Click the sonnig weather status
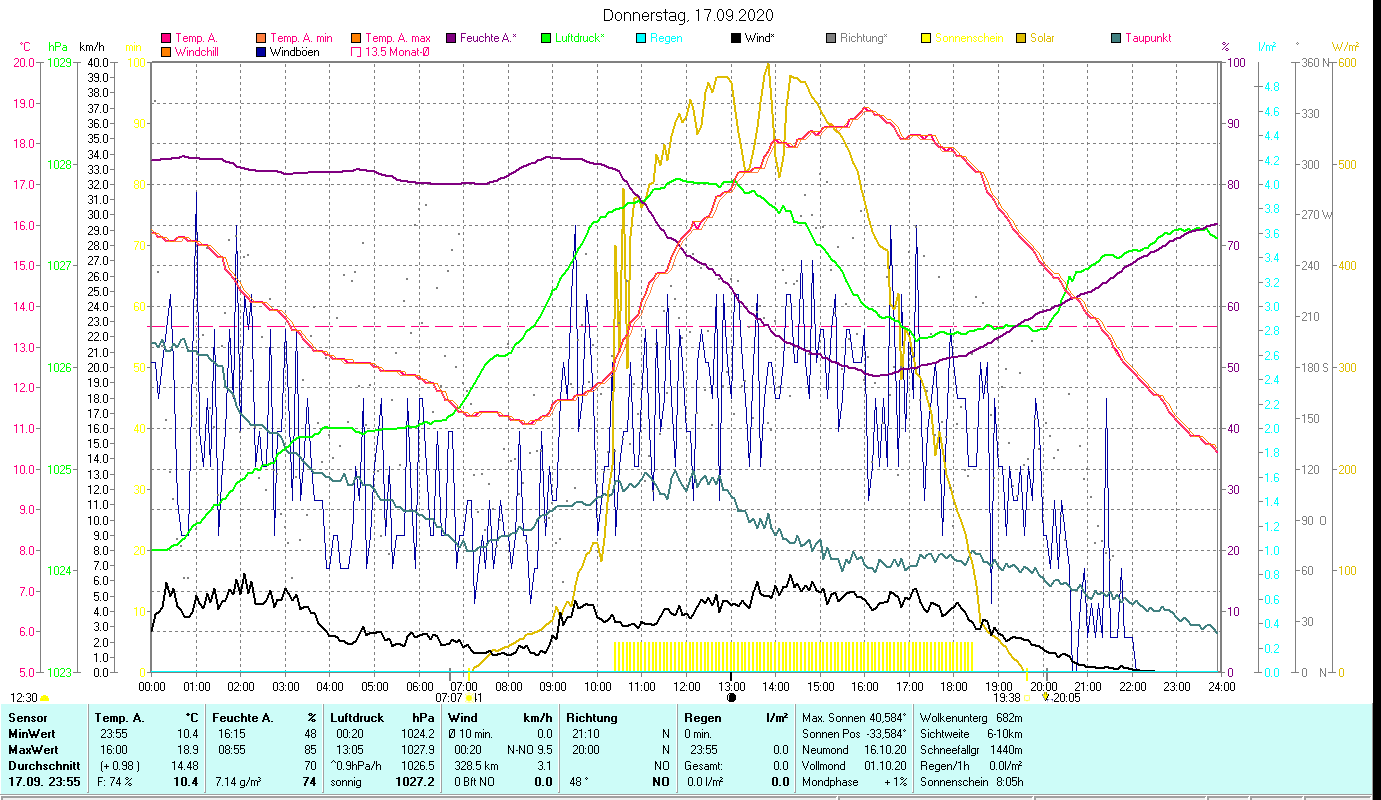Screen dimensions: 1381x800 346,782
